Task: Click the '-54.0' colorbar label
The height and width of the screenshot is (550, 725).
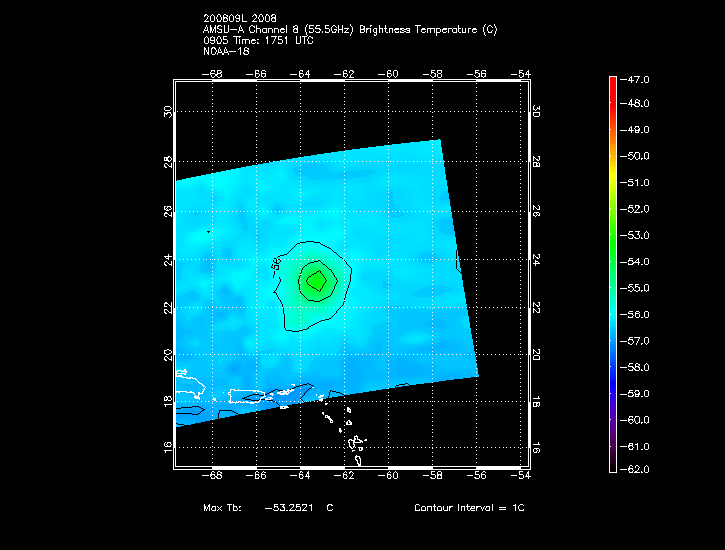Action: point(634,262)
